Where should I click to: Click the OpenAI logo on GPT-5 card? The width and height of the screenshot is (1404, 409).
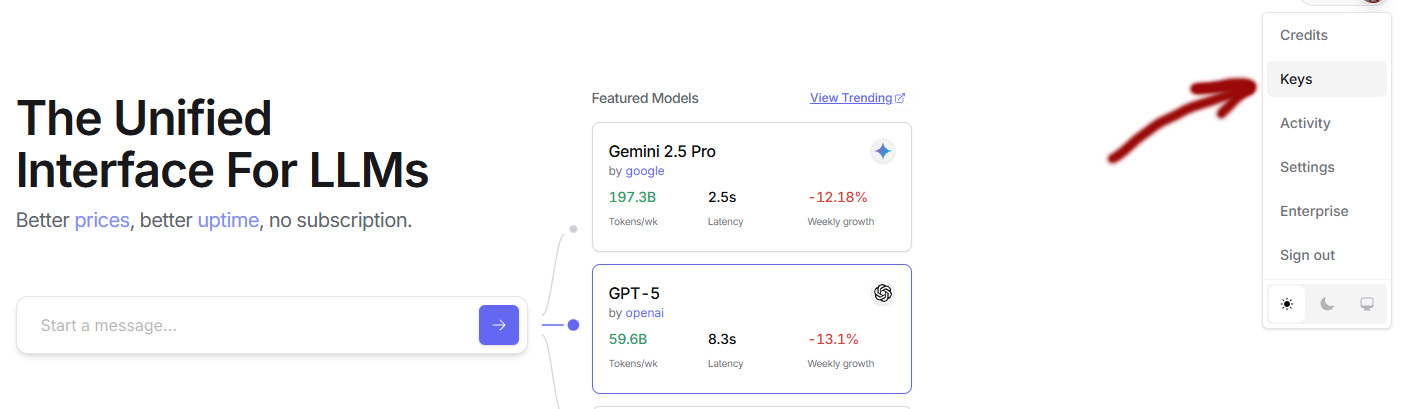(x=882, y=293)
